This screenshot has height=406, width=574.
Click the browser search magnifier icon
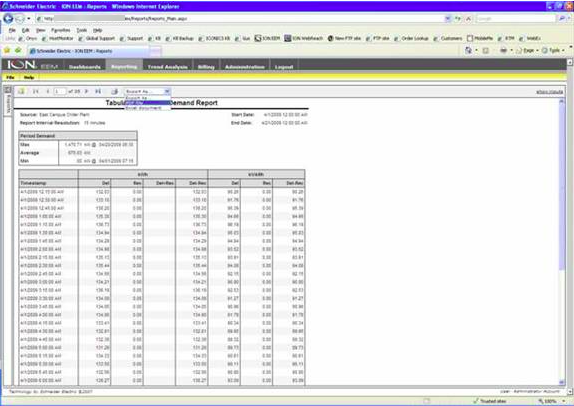(x=562, y=18)
